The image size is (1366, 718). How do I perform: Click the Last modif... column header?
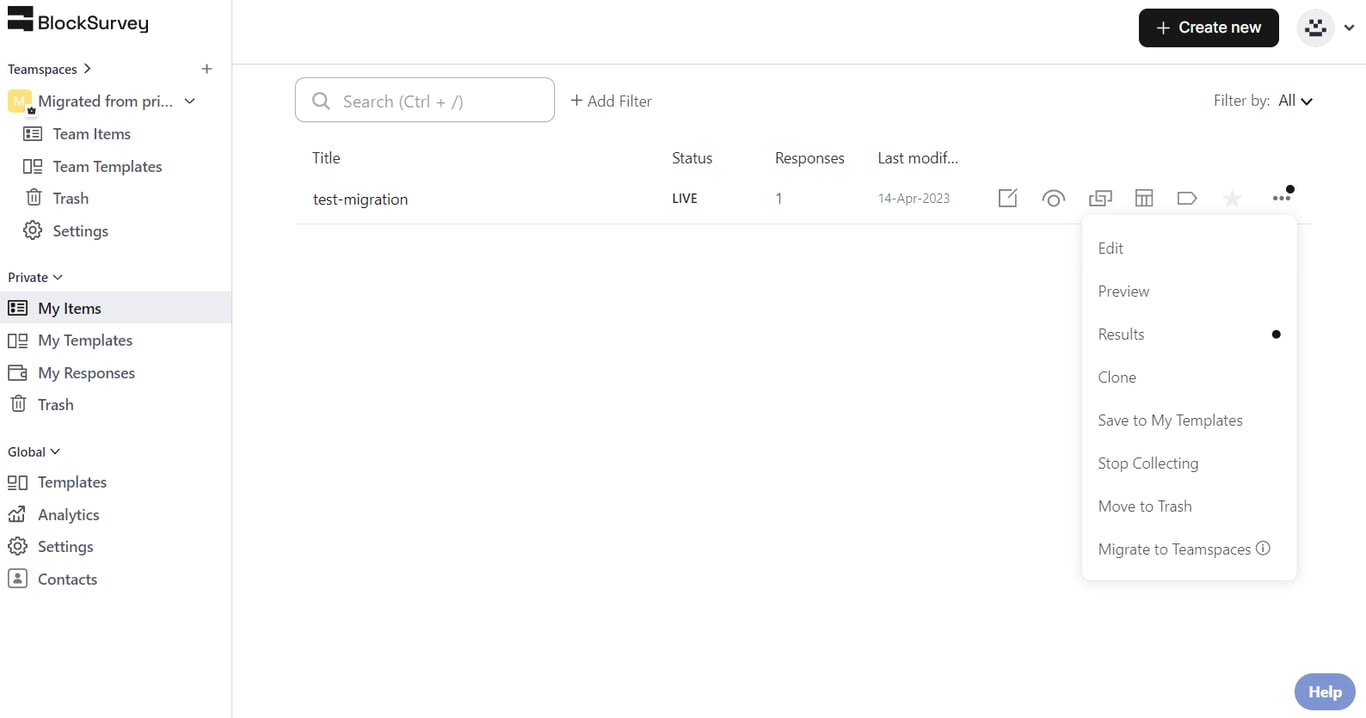918,158
